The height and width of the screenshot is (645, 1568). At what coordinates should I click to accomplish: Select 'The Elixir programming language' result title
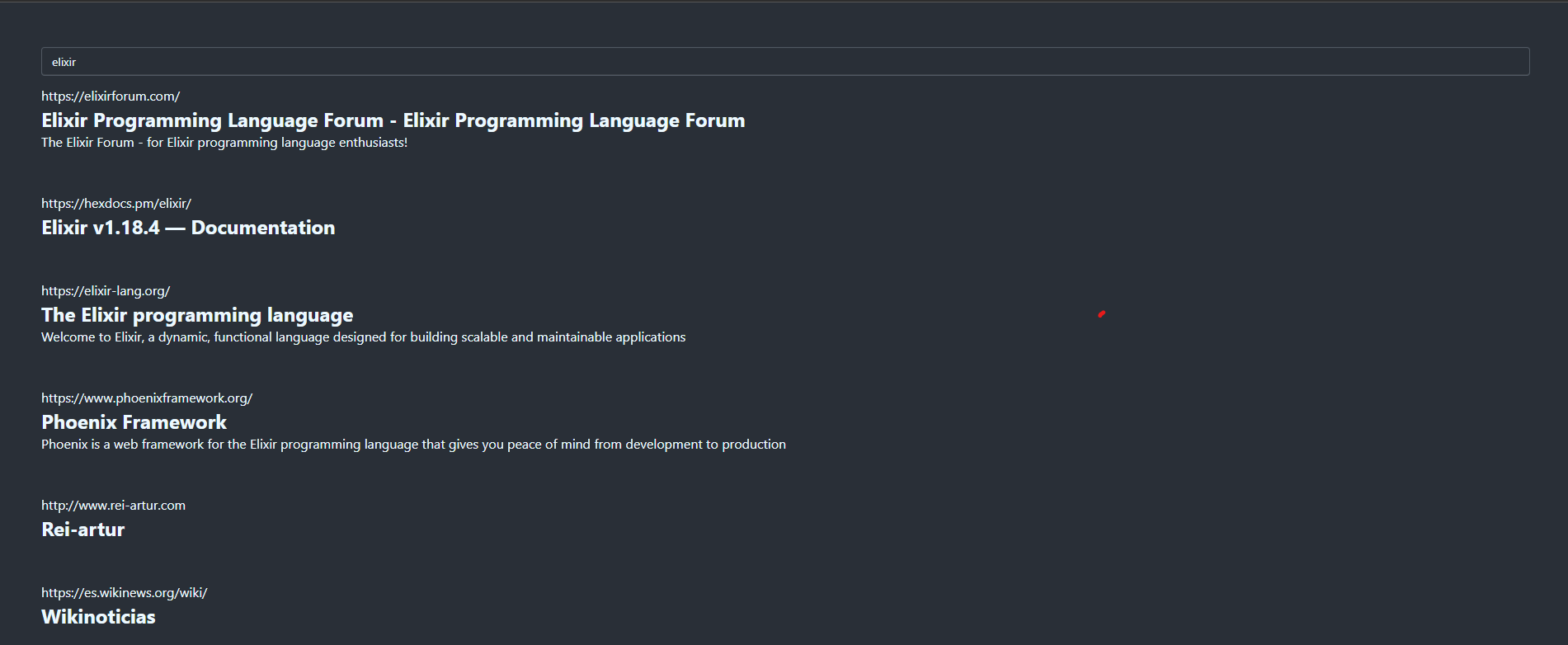tap(197, 315)
